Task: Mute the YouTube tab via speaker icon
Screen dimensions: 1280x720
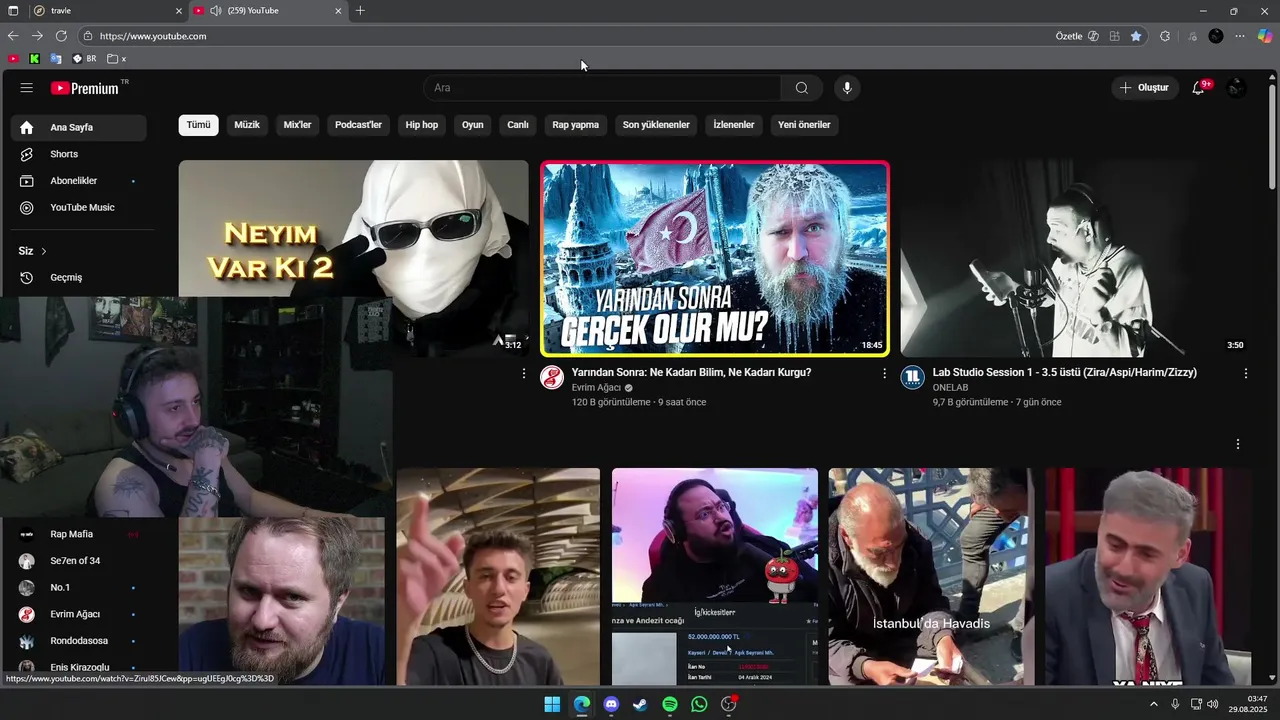Action: 215,11
